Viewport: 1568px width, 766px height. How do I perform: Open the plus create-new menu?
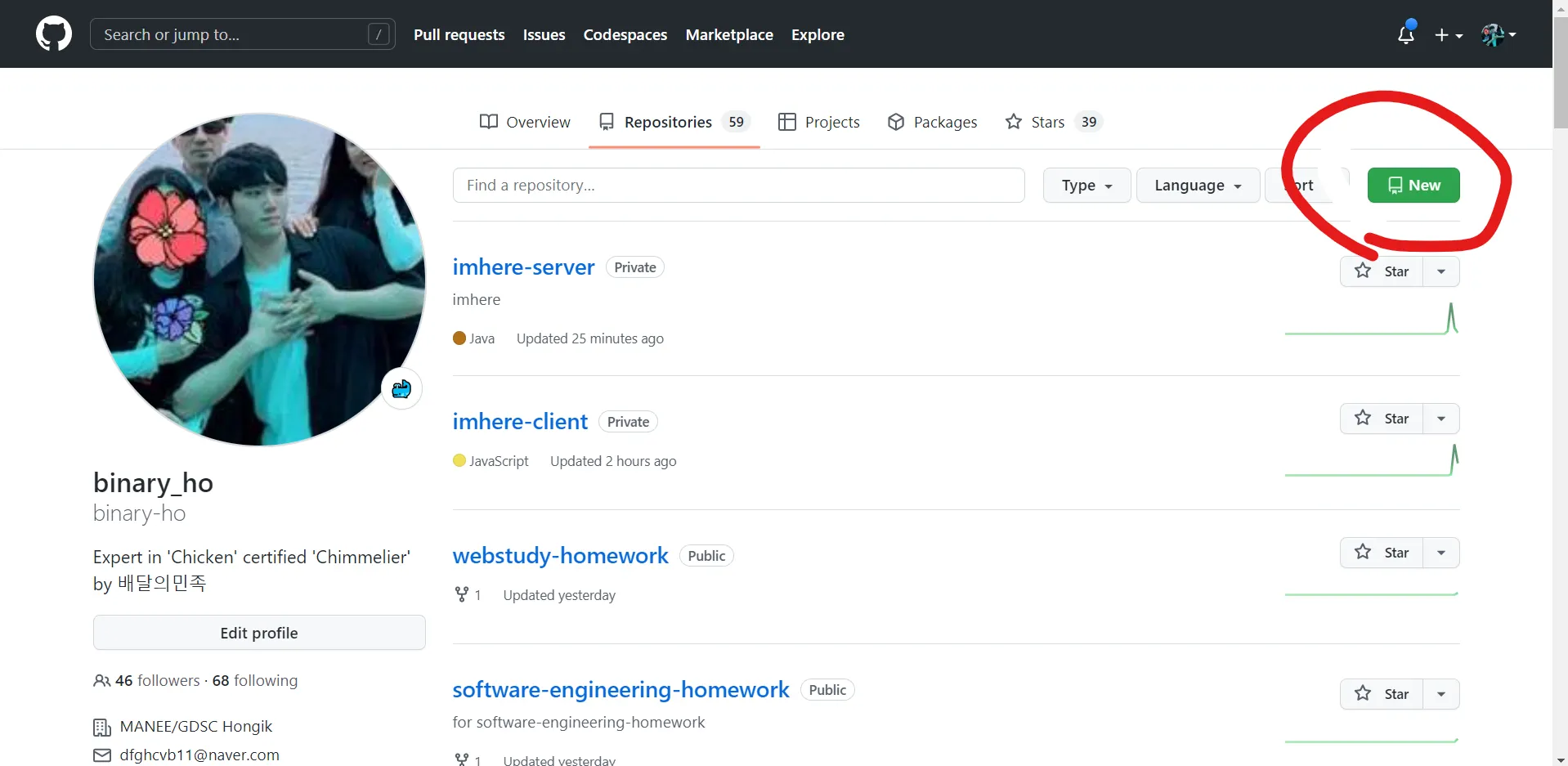pyautogui.click(x=1448, y=34)
